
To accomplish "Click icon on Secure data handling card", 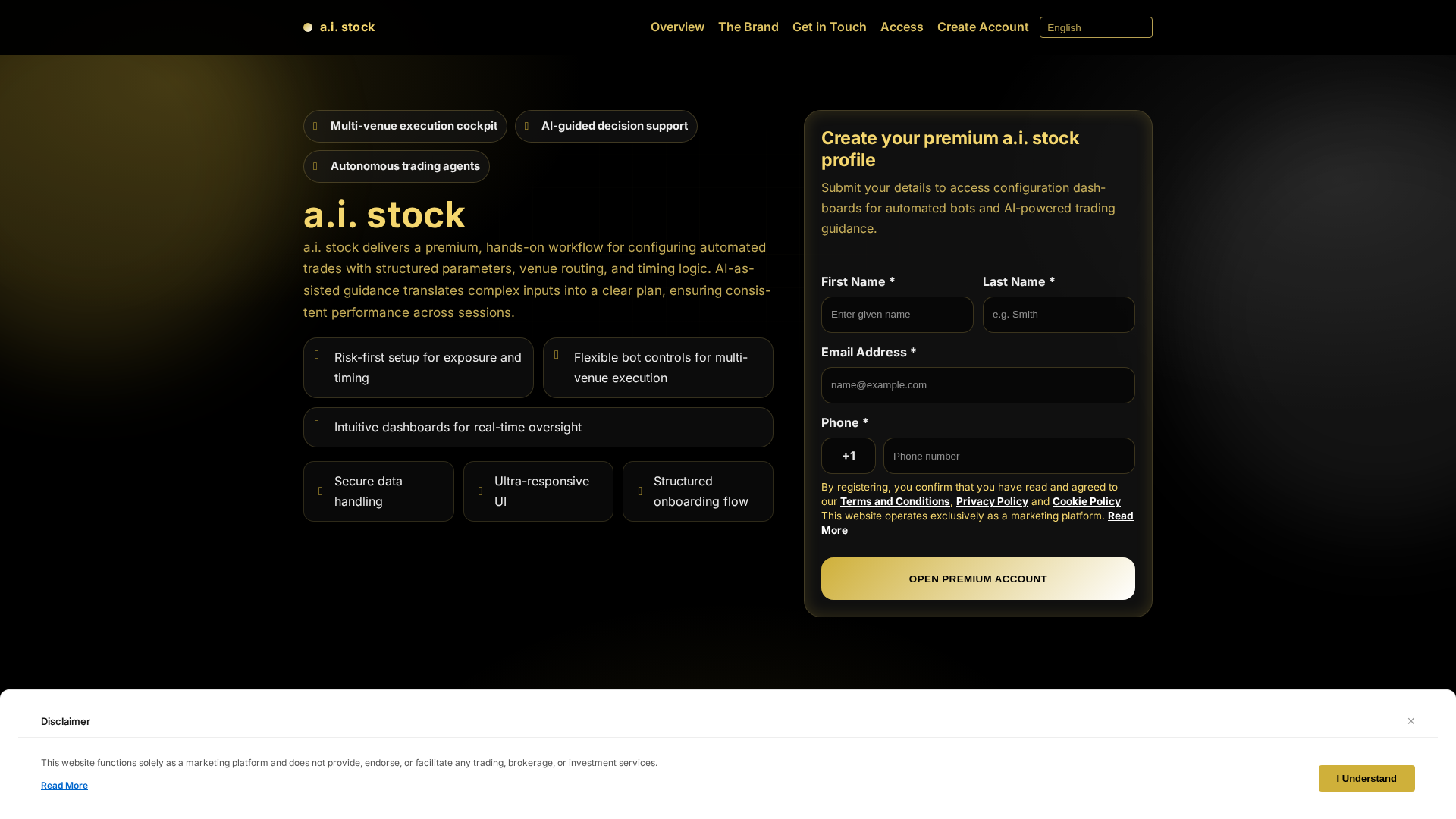I will pos(321,491).
